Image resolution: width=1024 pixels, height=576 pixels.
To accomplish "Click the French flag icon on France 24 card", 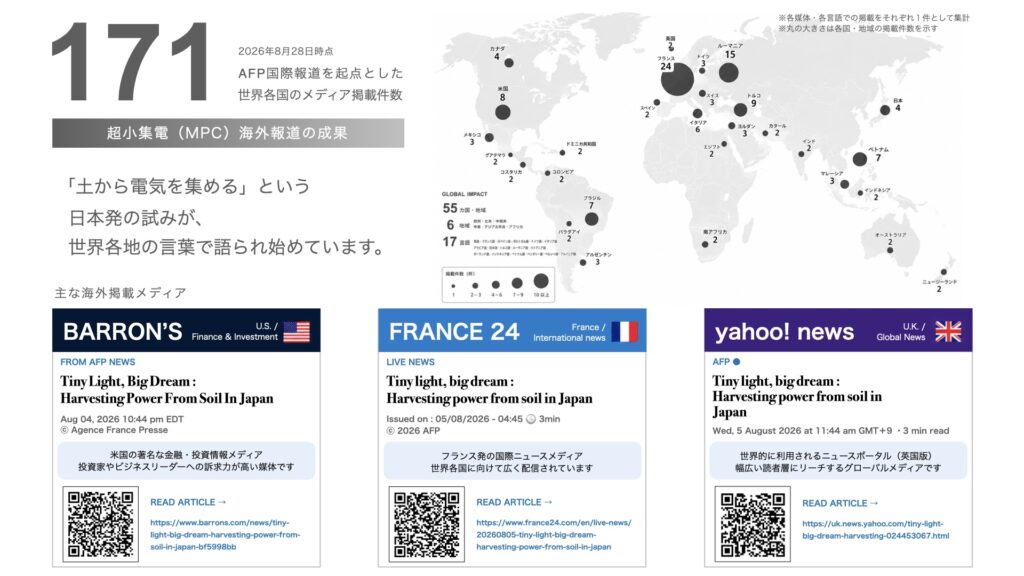I will (624, 332).
